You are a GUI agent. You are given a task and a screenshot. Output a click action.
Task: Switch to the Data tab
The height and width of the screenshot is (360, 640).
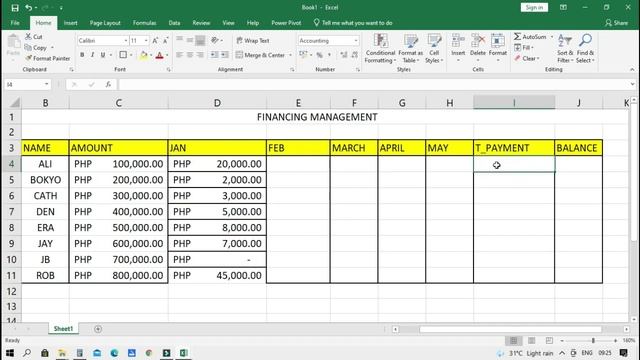point(174,23)
